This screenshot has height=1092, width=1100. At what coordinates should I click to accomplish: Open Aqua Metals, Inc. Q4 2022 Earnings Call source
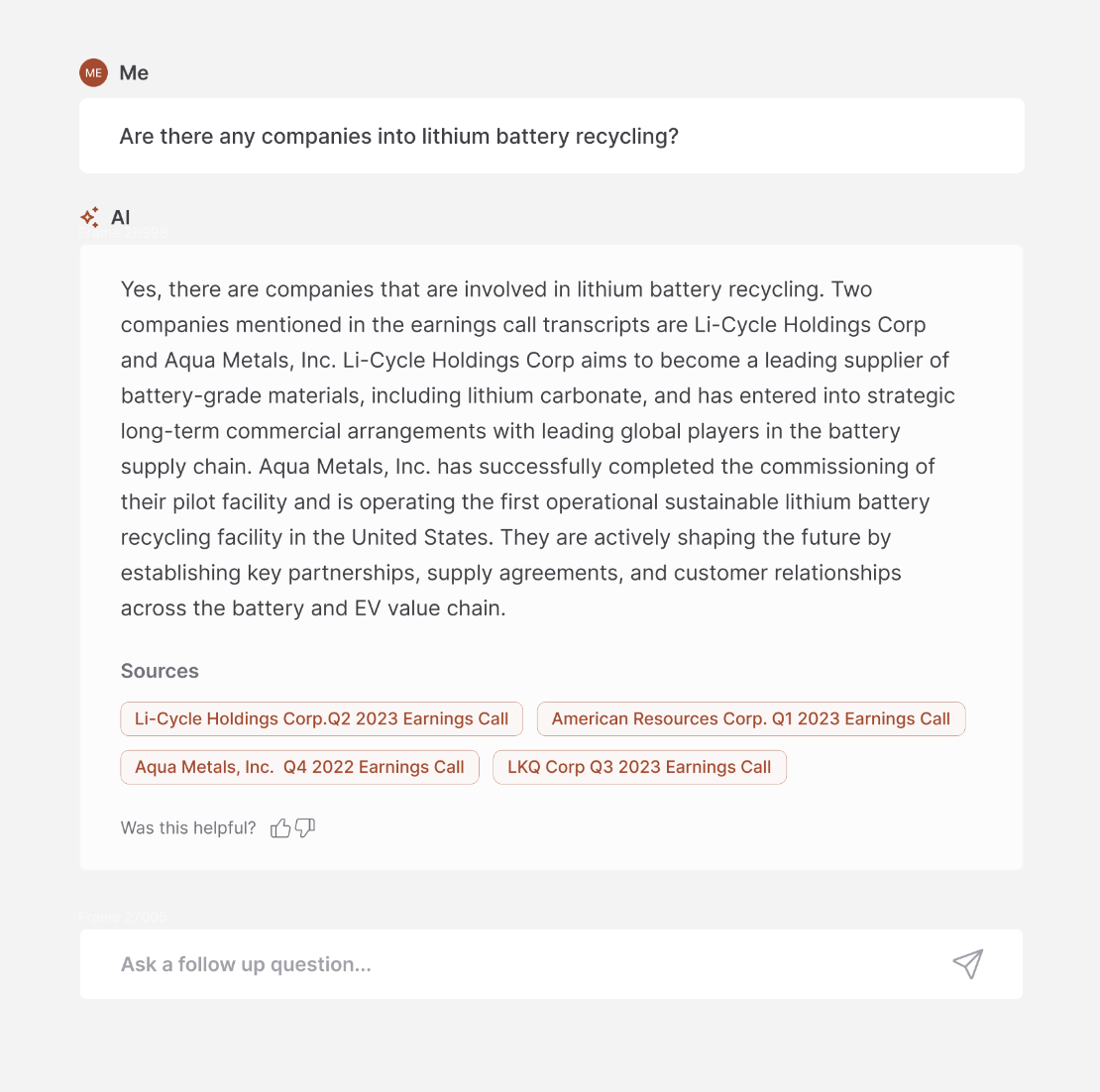coord(299,767)
